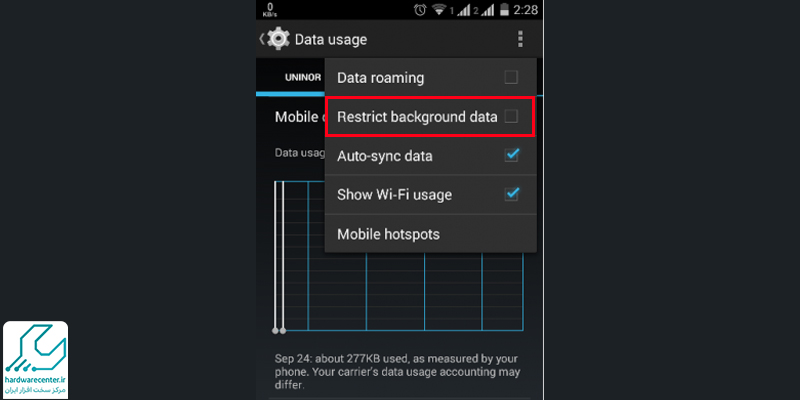The image size is (800, 400).
Task: Click the left white range handle on chart
Action: tap(276, 331)
